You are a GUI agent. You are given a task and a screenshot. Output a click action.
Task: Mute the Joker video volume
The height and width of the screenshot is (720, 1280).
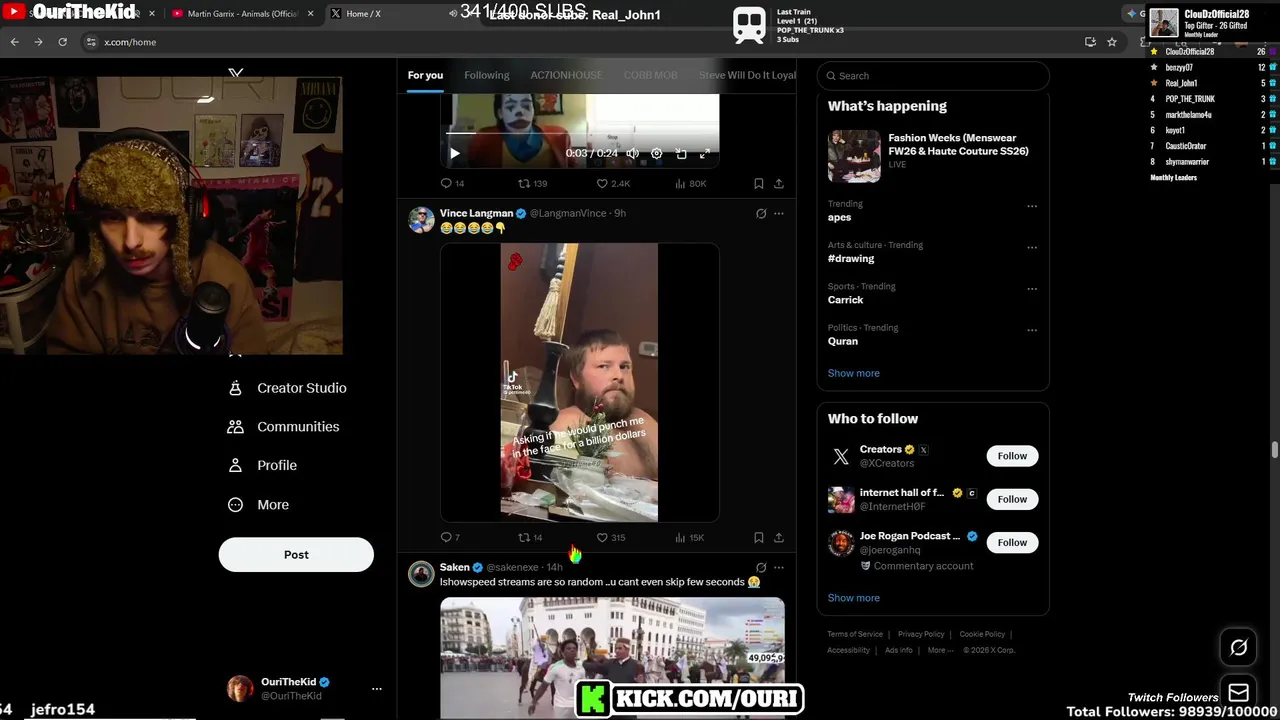(x=632, y=153)
